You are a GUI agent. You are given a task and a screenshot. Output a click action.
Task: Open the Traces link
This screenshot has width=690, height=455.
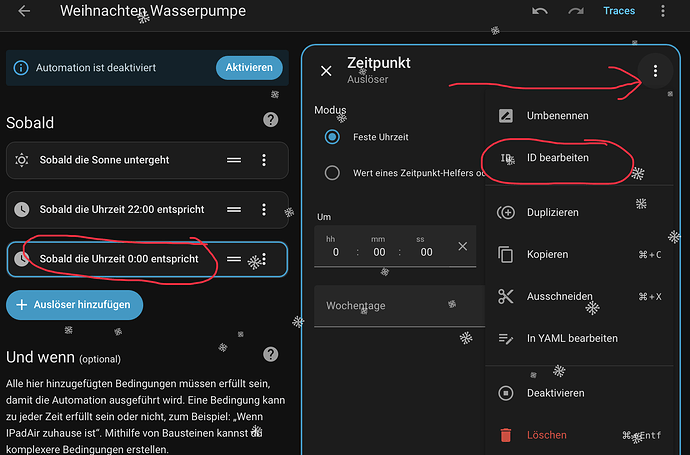coord(619,11)
